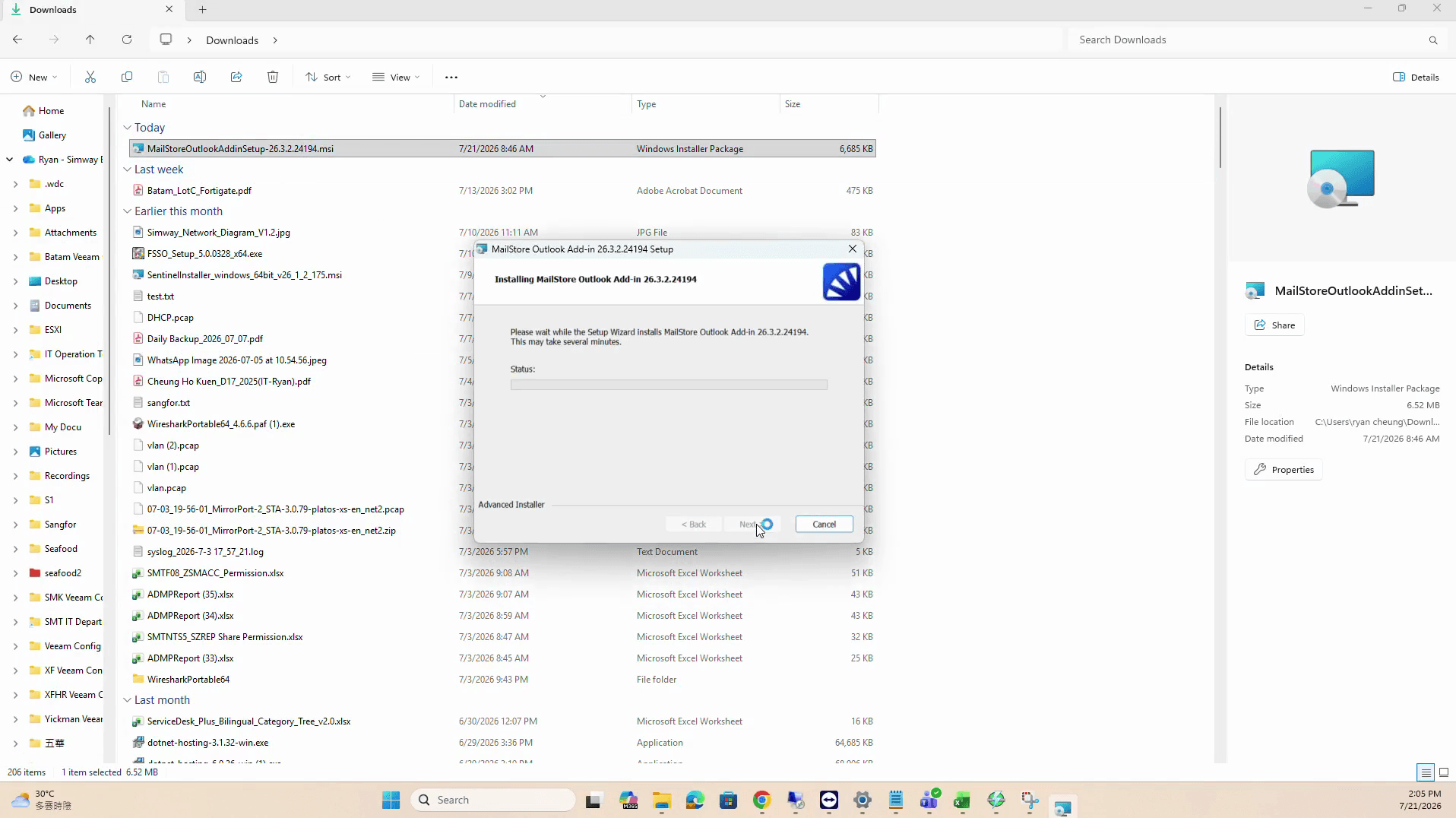This screenshot has width=1456, height=818.
Task: Open the New dropdown menu
Action: pos(34,77)
